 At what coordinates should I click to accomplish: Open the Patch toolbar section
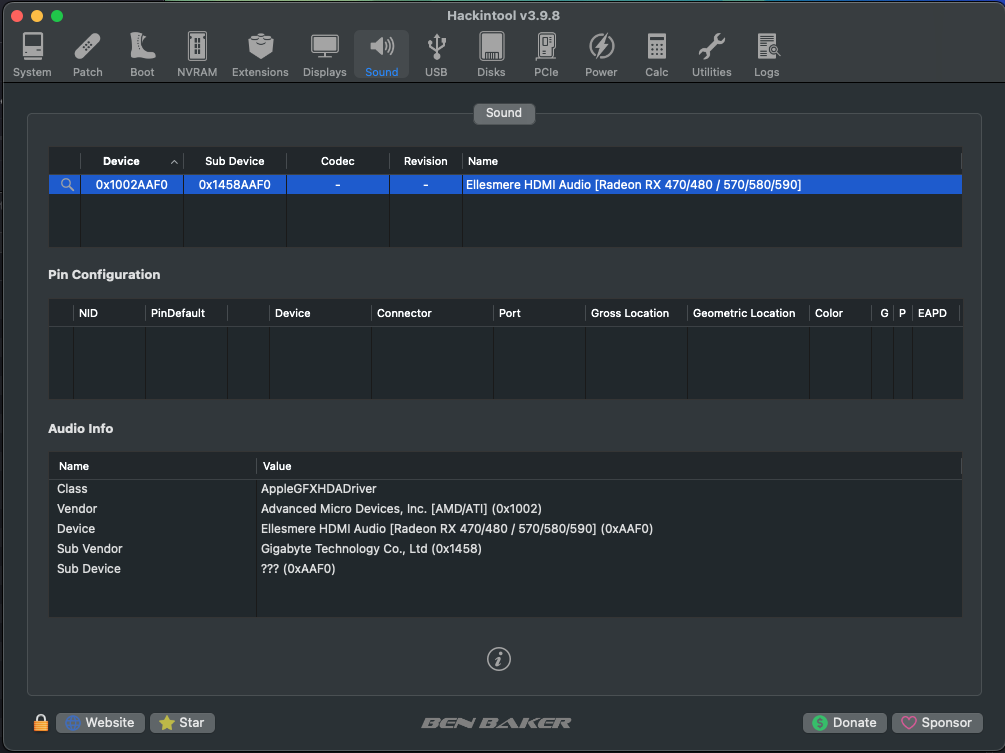(88, 54)
